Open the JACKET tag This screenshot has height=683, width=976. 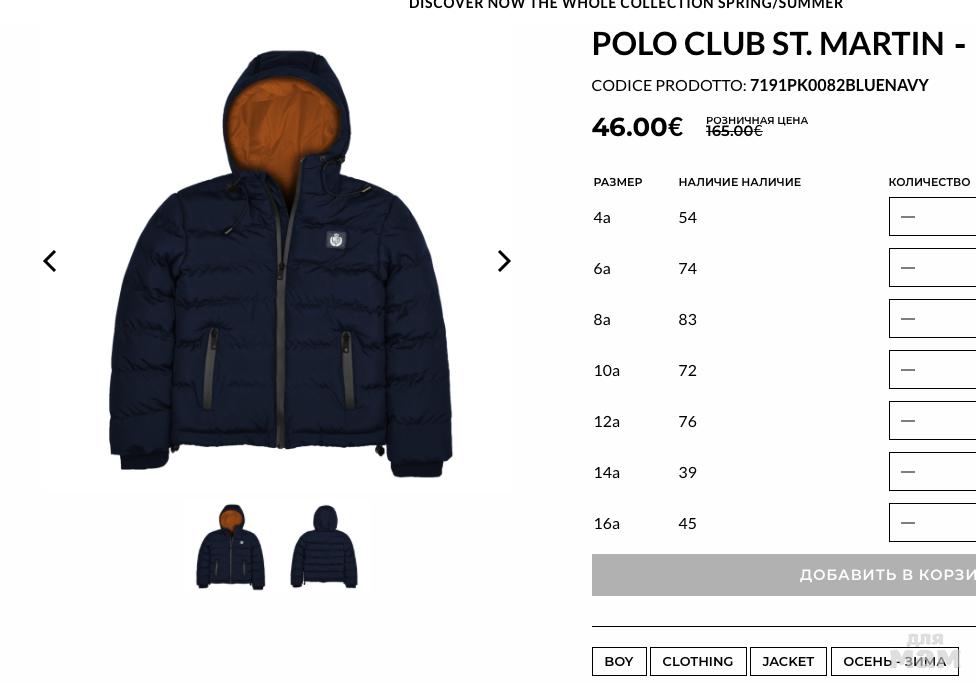coord(788,661)
